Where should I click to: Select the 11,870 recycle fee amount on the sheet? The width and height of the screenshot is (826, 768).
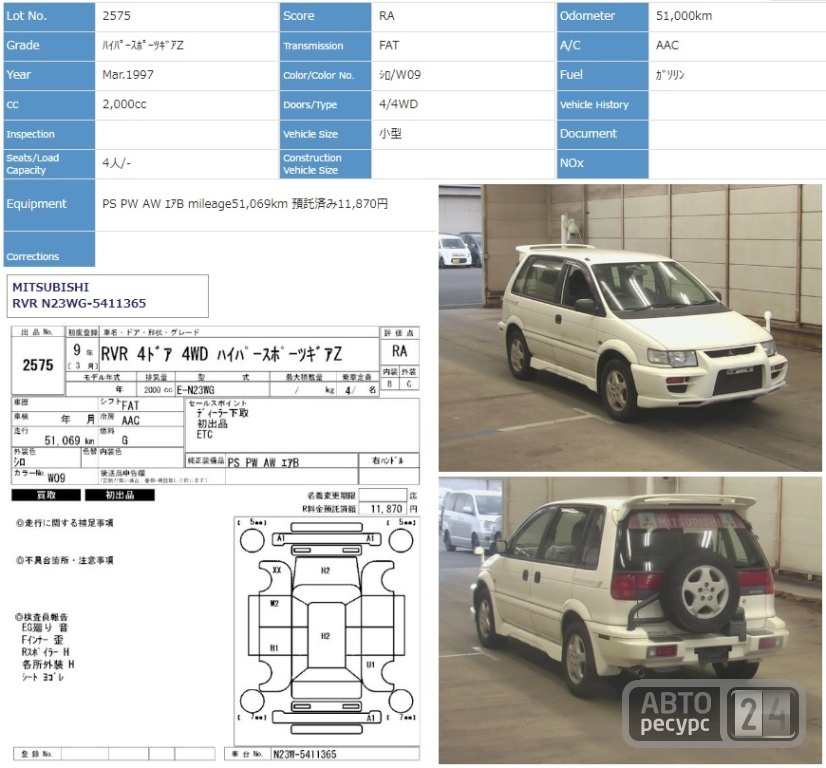pyautogui.click(x=386, y=509)
